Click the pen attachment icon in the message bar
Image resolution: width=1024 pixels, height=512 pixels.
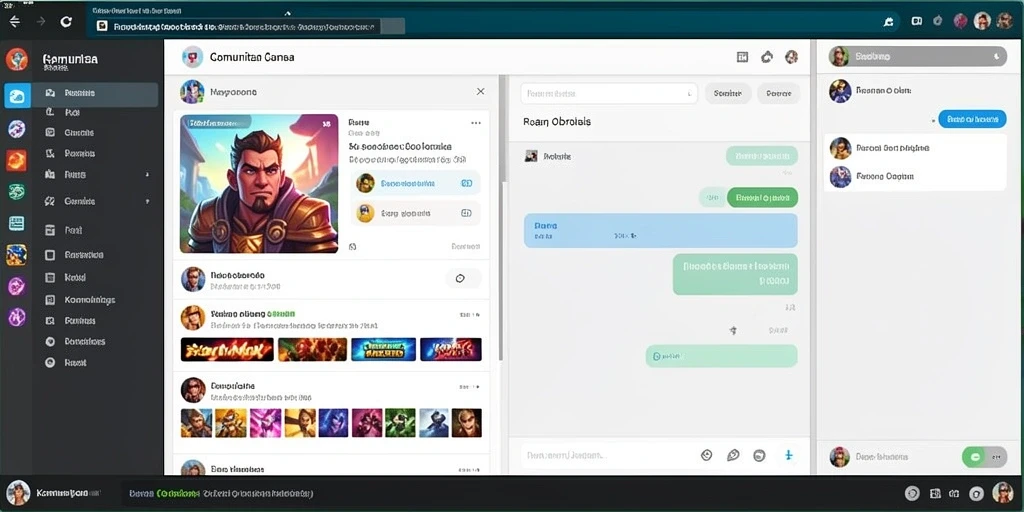(x=733, y=455)
